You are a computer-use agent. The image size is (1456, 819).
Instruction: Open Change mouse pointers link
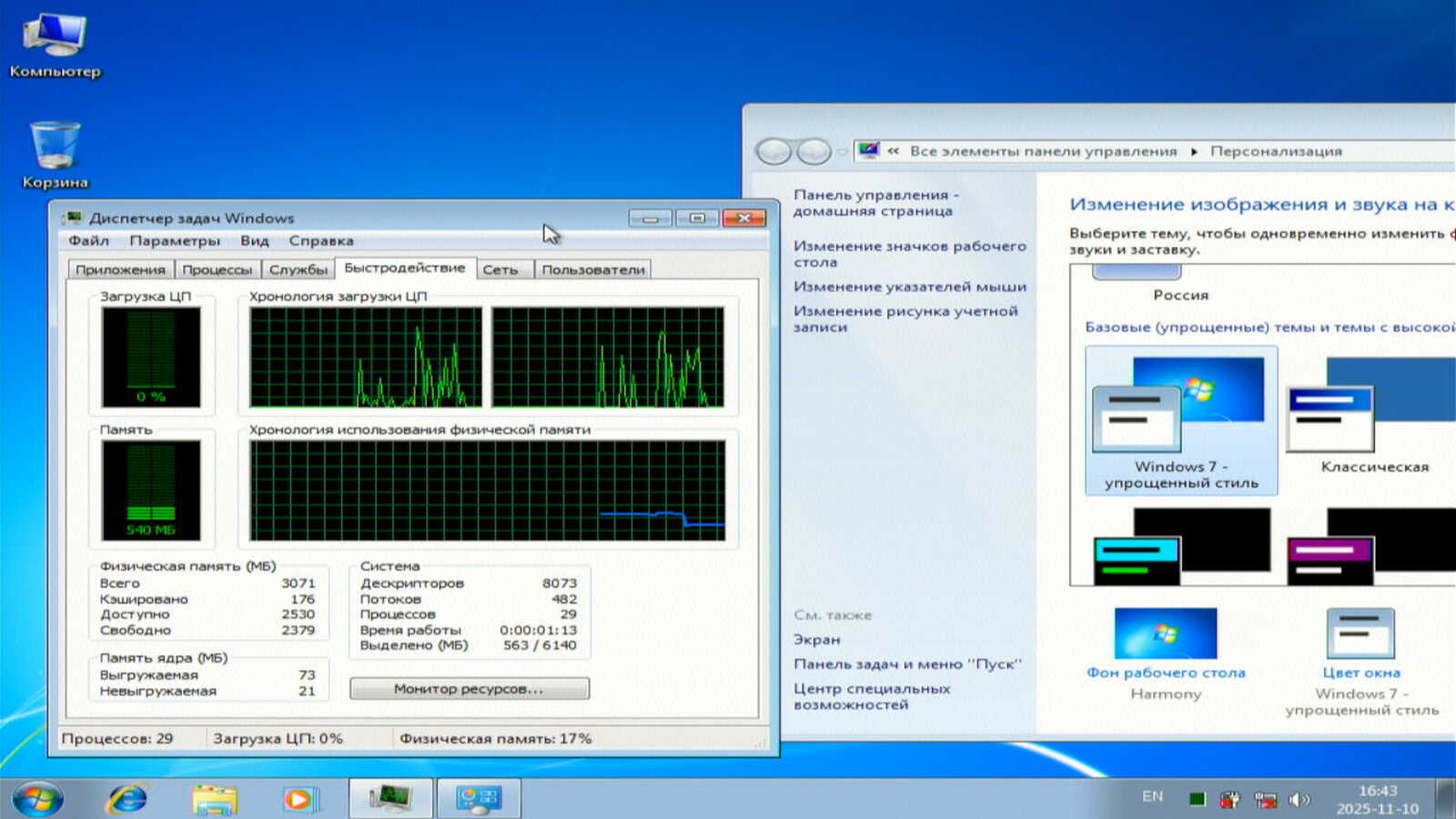tap(909, 287)
